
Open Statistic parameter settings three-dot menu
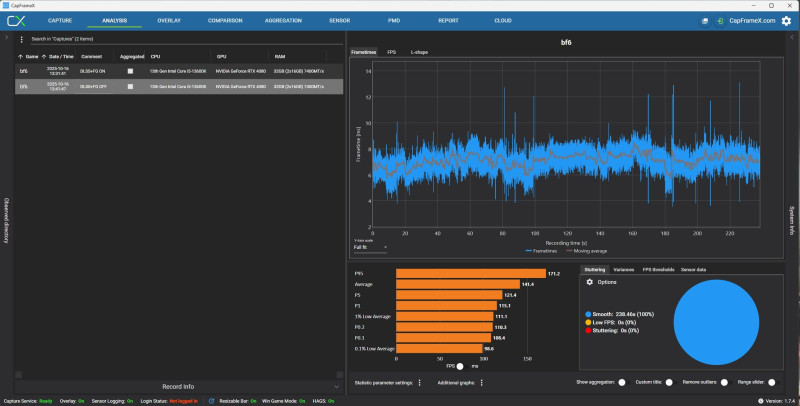click(x=419, y=382)
